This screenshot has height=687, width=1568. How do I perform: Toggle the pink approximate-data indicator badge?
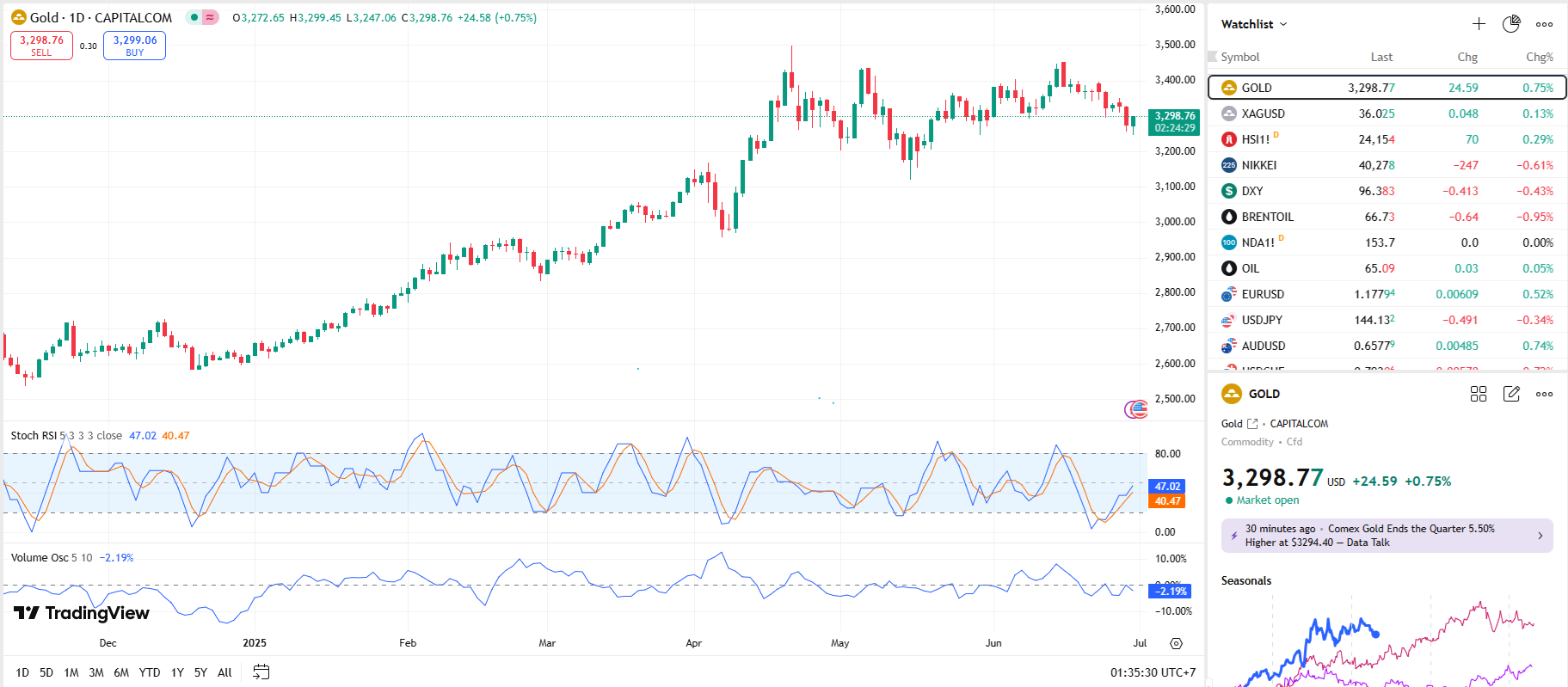[210, 17]
